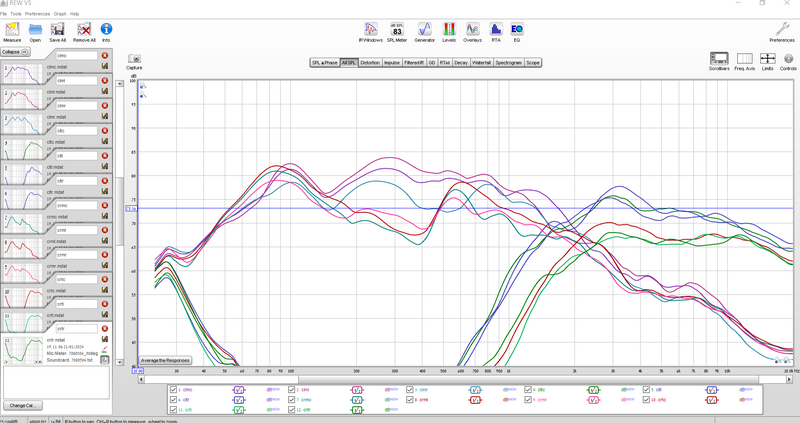Click Average the Responses button
800x423 pixels.
[165, 360]
